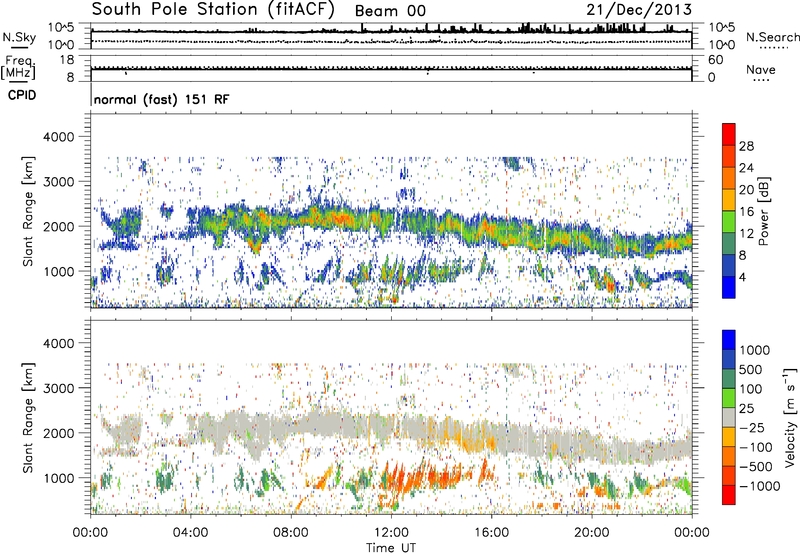Click the 'Power [dB]' colorbar title

pos(764,211)
